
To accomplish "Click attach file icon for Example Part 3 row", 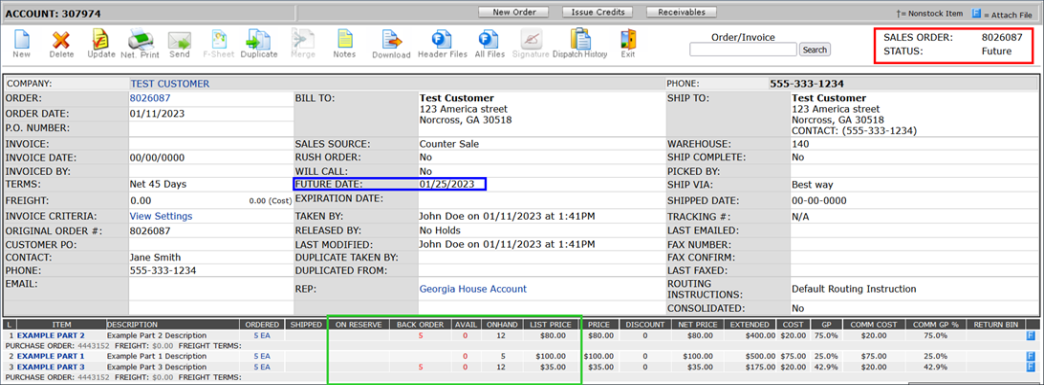I will pos(1031,367).
